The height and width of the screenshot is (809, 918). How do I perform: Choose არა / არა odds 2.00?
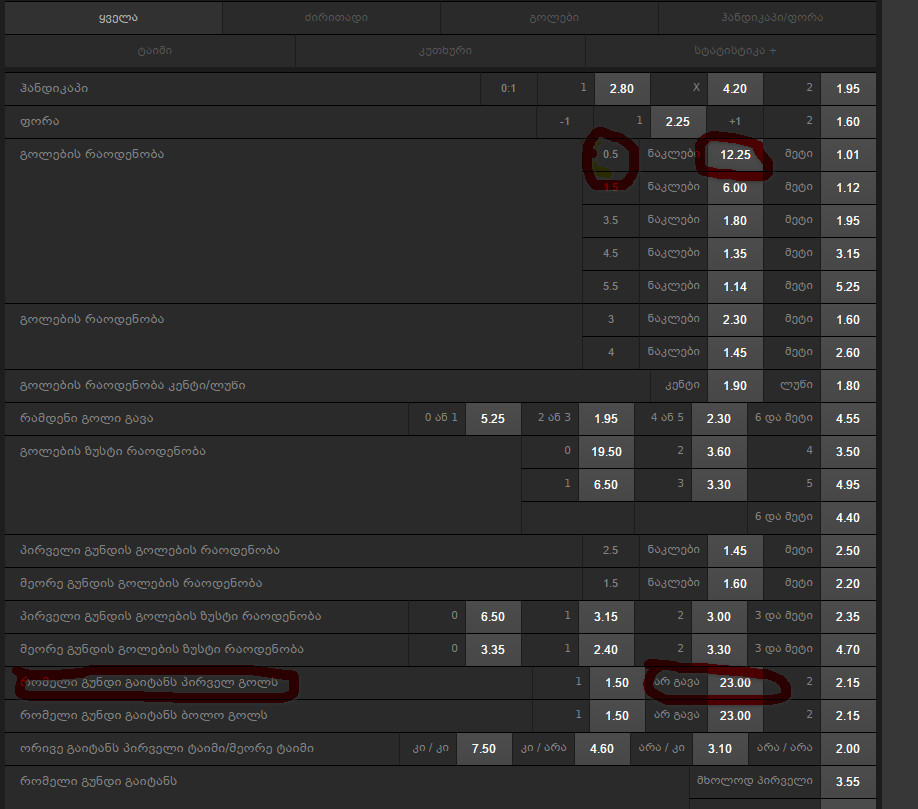pos(848,748)
